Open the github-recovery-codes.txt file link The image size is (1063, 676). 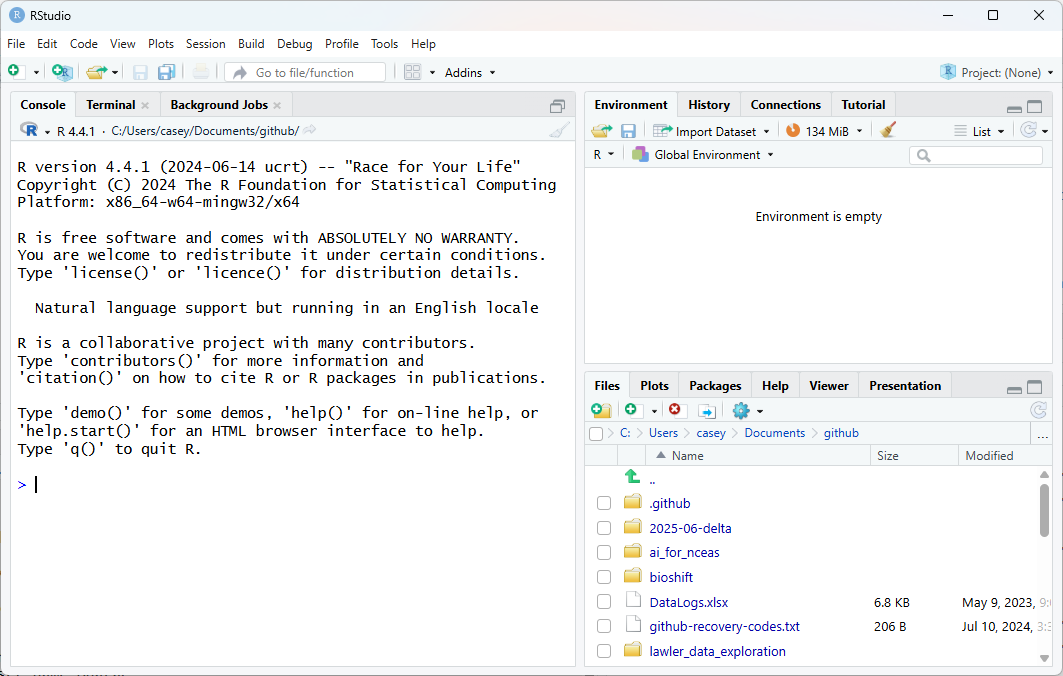click(724, 627)
